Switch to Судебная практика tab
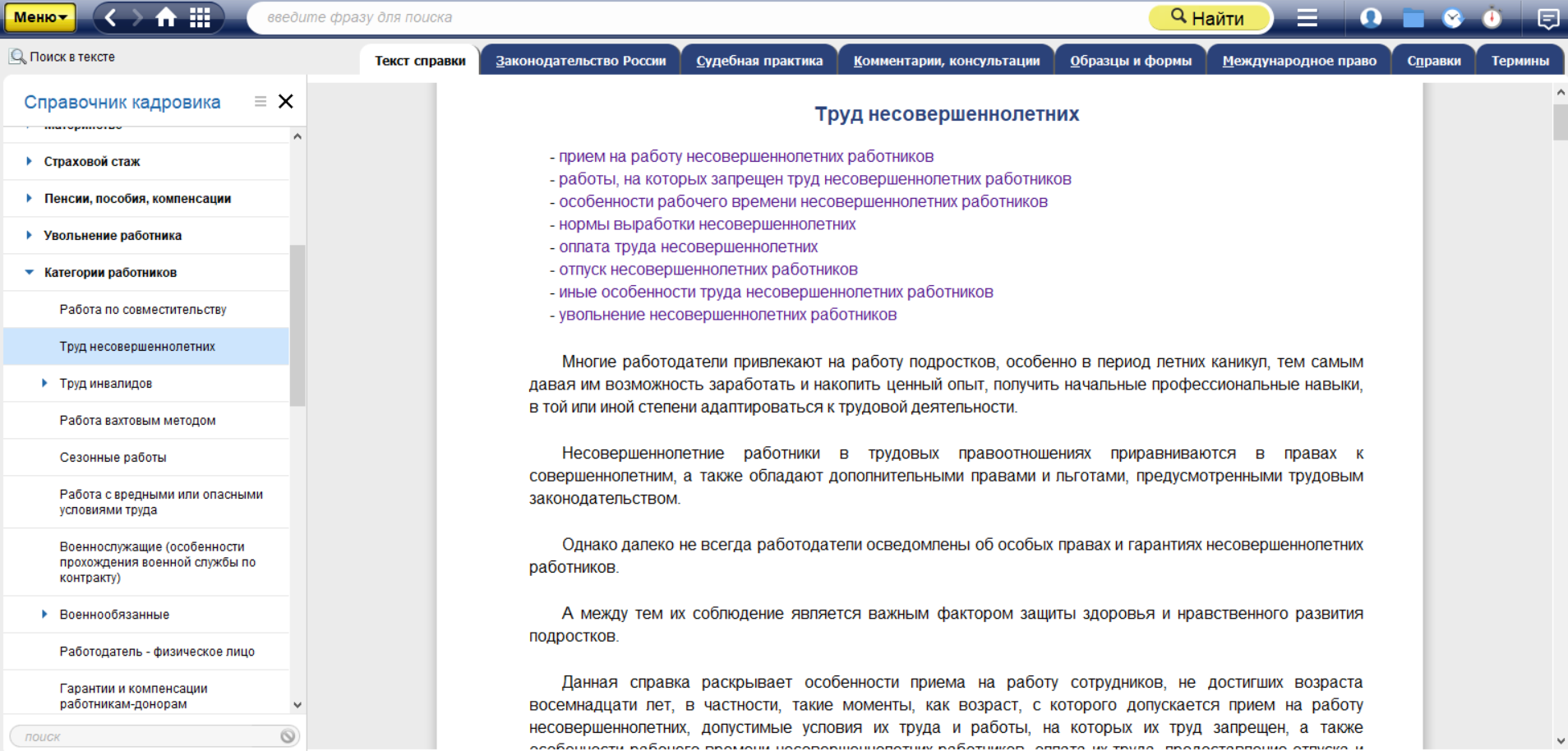1568x751 pixels. (759, 61)
